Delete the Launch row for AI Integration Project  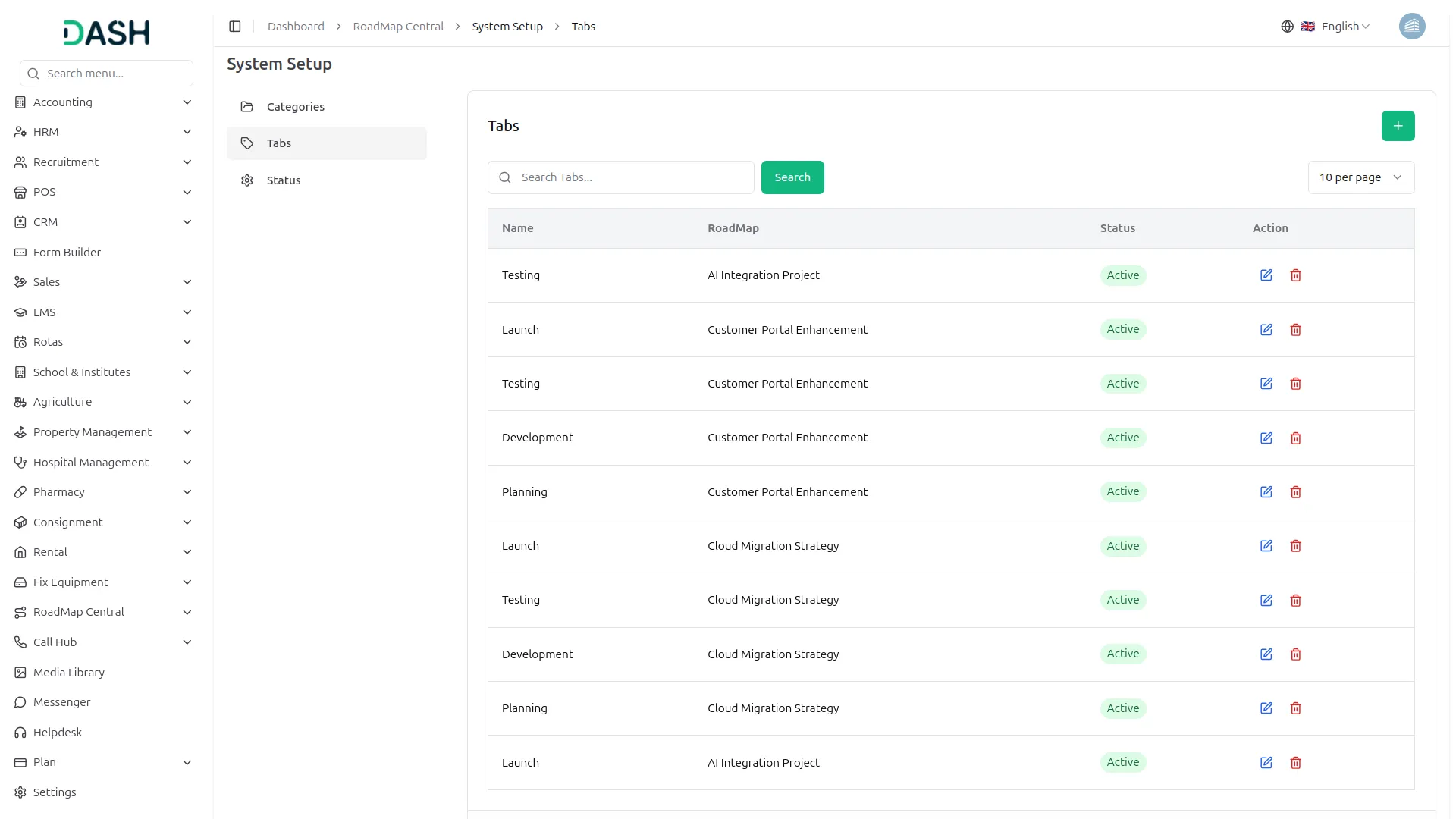[1296, 763]
